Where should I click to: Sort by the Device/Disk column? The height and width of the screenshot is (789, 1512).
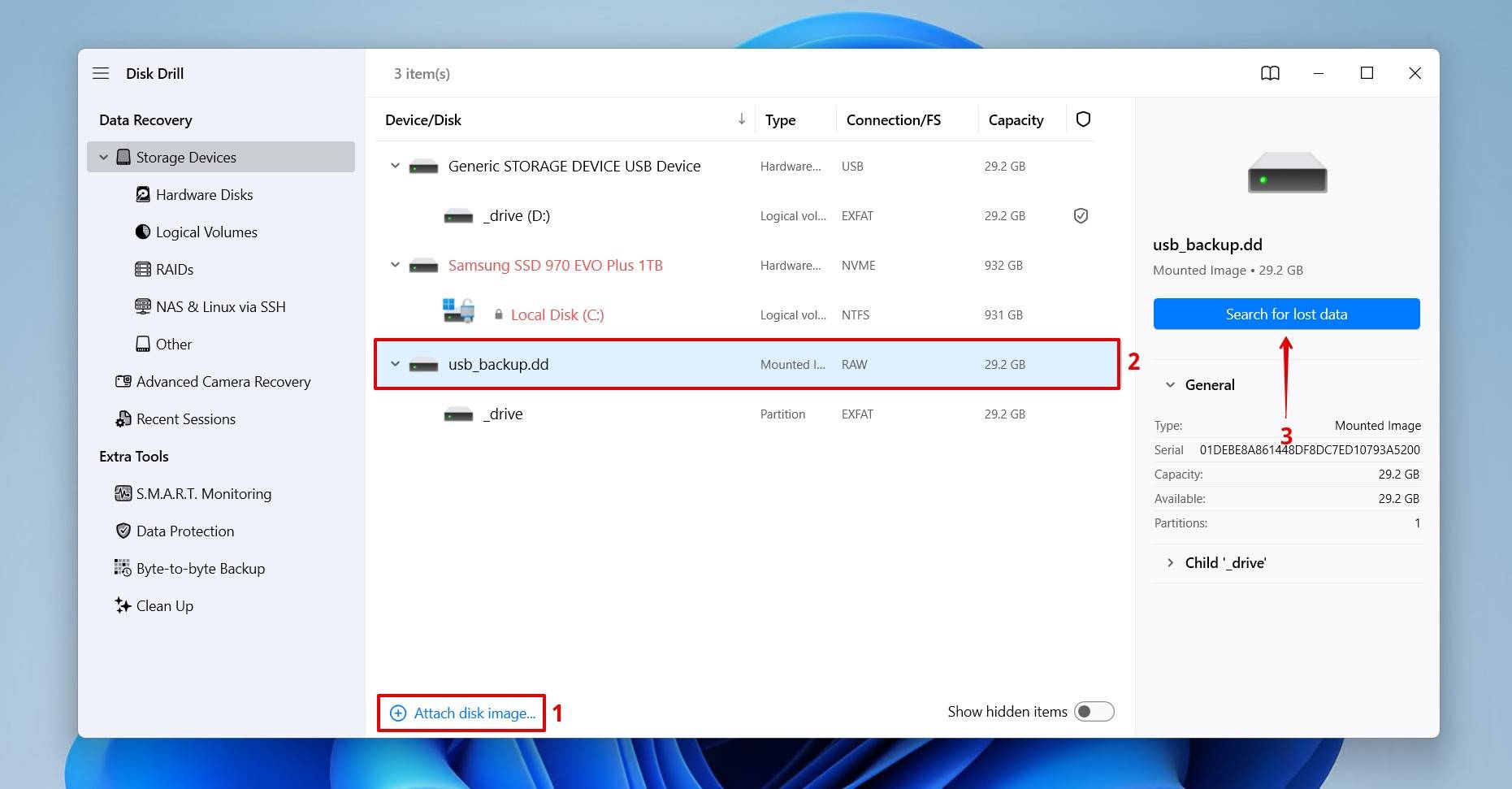click(740, 119)
